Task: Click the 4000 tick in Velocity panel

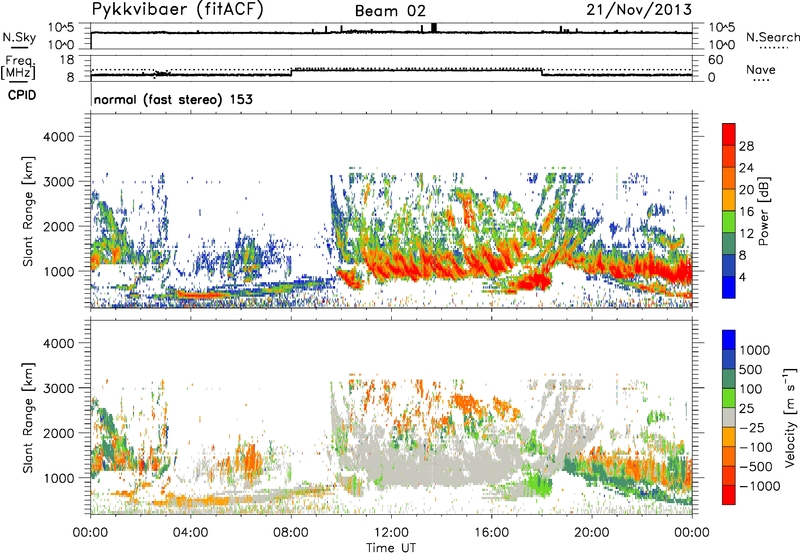Action: 58,343
